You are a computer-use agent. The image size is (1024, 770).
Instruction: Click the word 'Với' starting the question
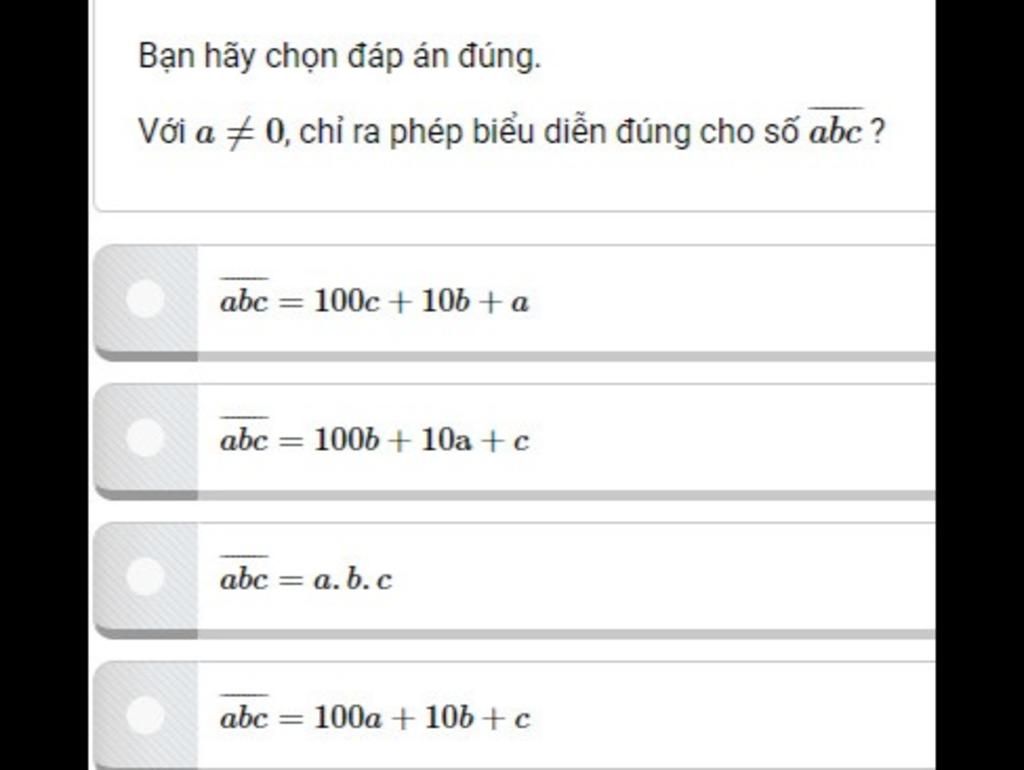[x=163, y=132]
